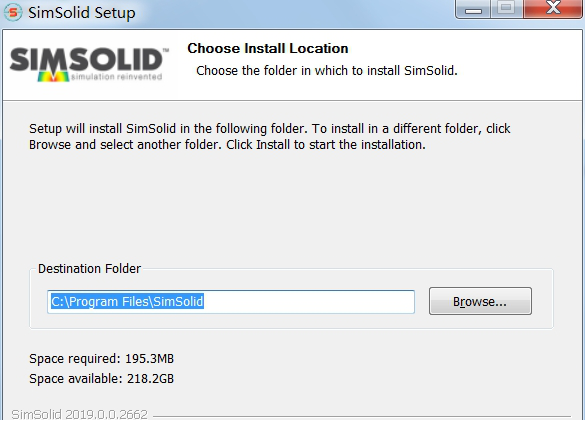This screenshot has height=436, width=585.
Task: Click the 'simulation reinvented' tagline
Action: (116, 77)
